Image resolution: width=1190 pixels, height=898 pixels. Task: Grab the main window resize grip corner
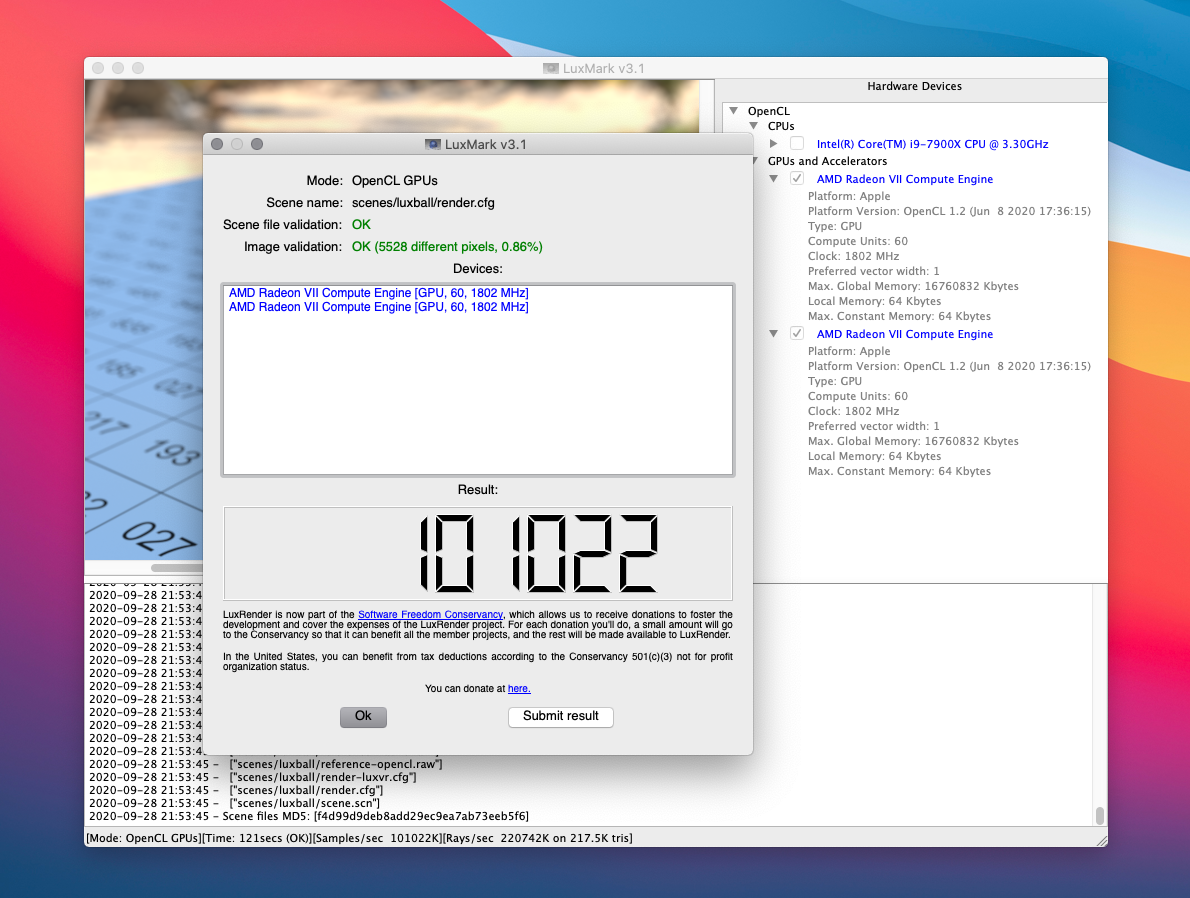tap(1101, 840)
